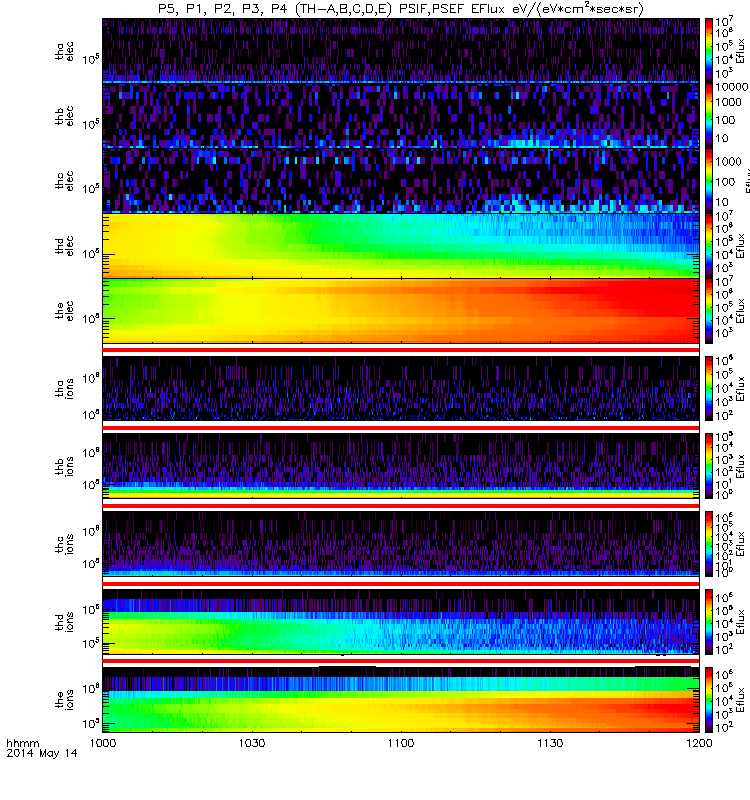Image resolution: width=750 pixels, height=800 pixels.
Task: Select the 'thd ions' axis label
Action: [64, 622]
